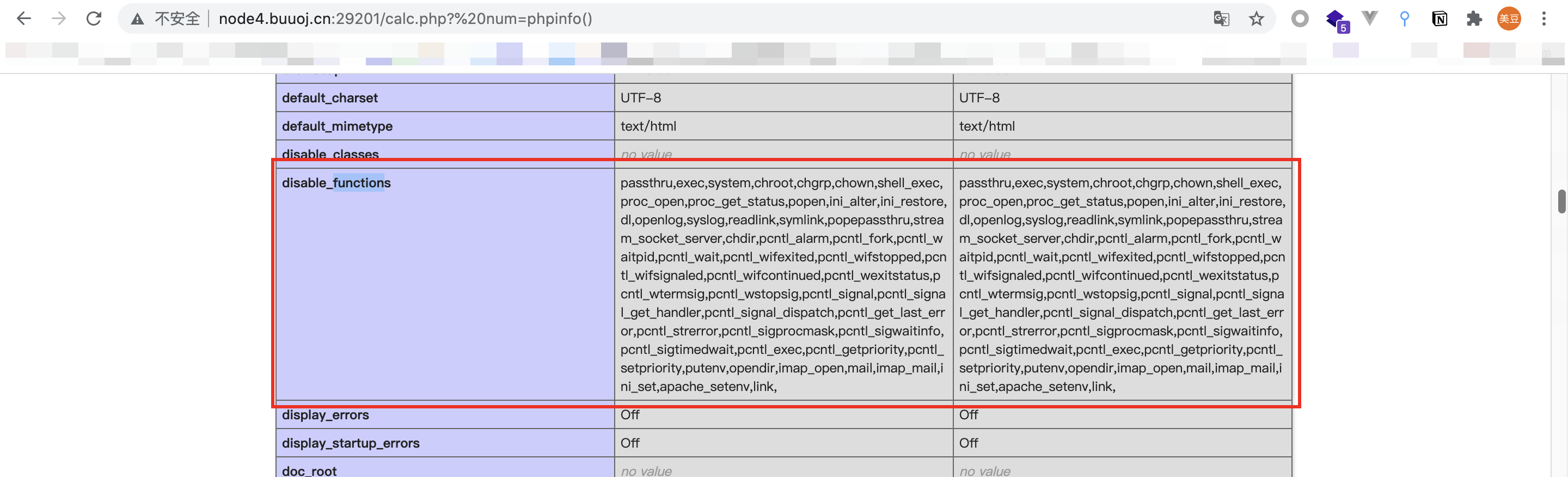
Task: Click the master UTF-8 value of default_charset
Action: [x=979, y=98]
